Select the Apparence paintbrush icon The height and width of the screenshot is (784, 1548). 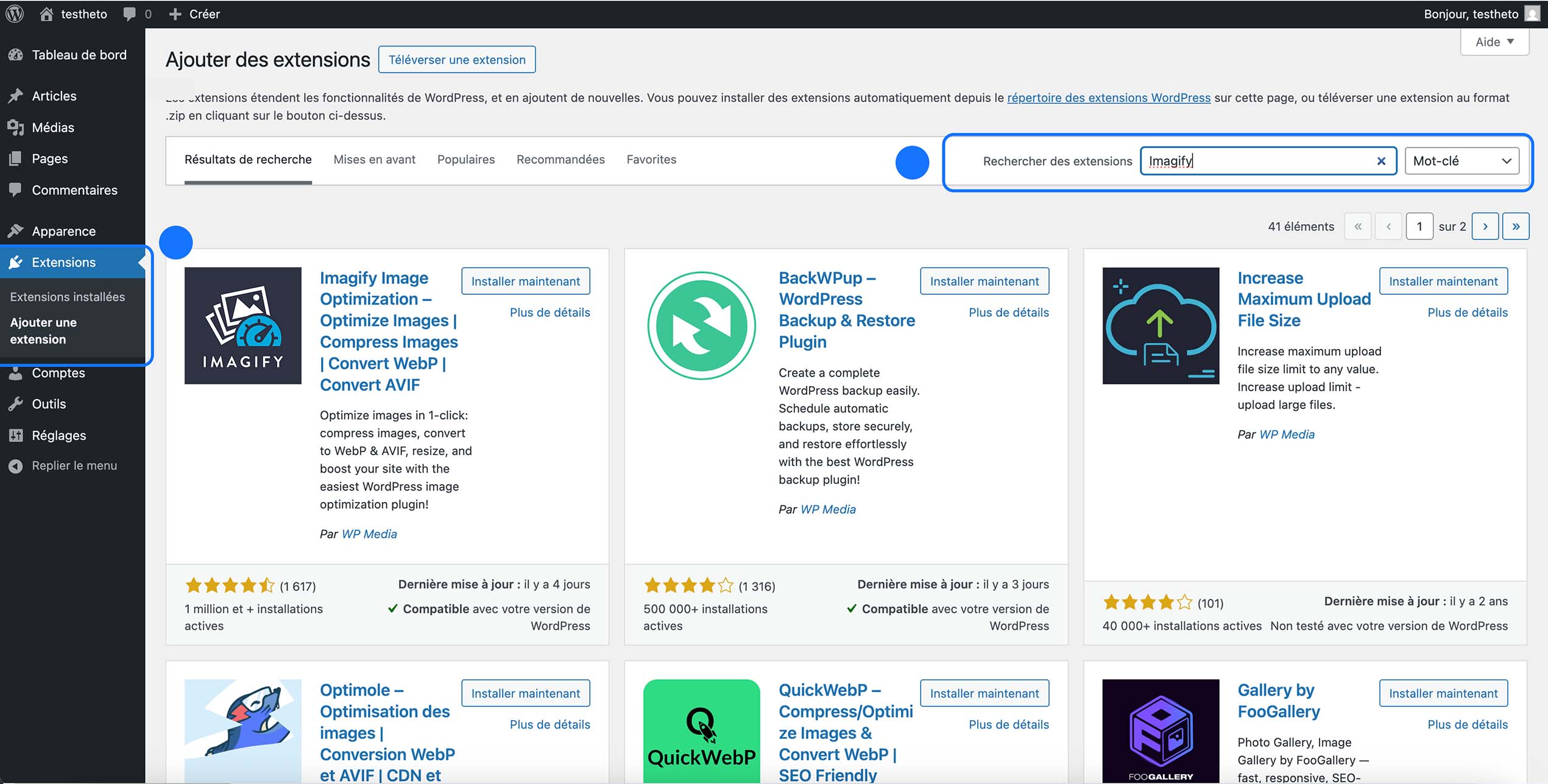pos(16,231)
